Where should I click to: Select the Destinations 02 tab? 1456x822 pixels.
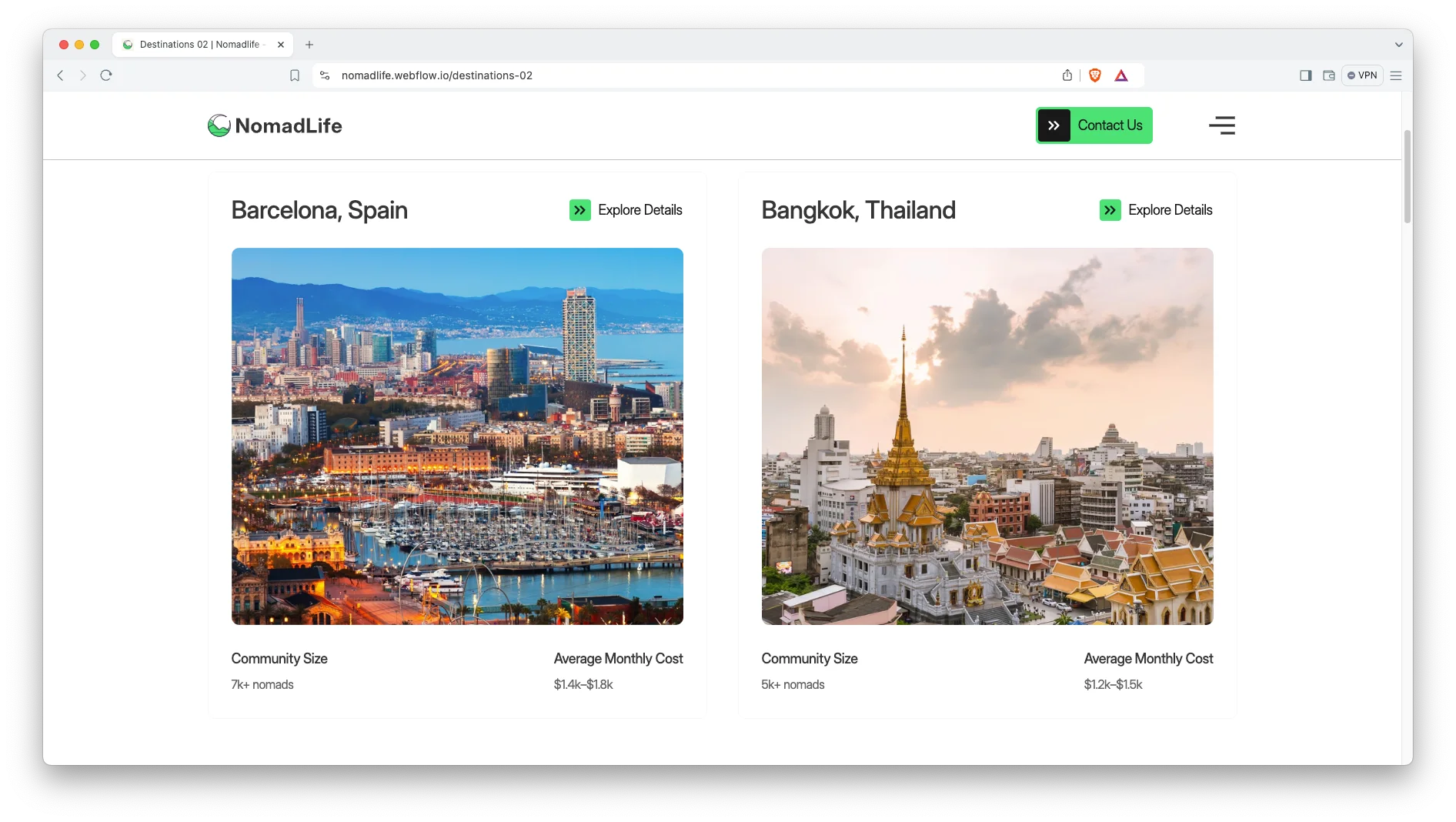click(199, 45)
